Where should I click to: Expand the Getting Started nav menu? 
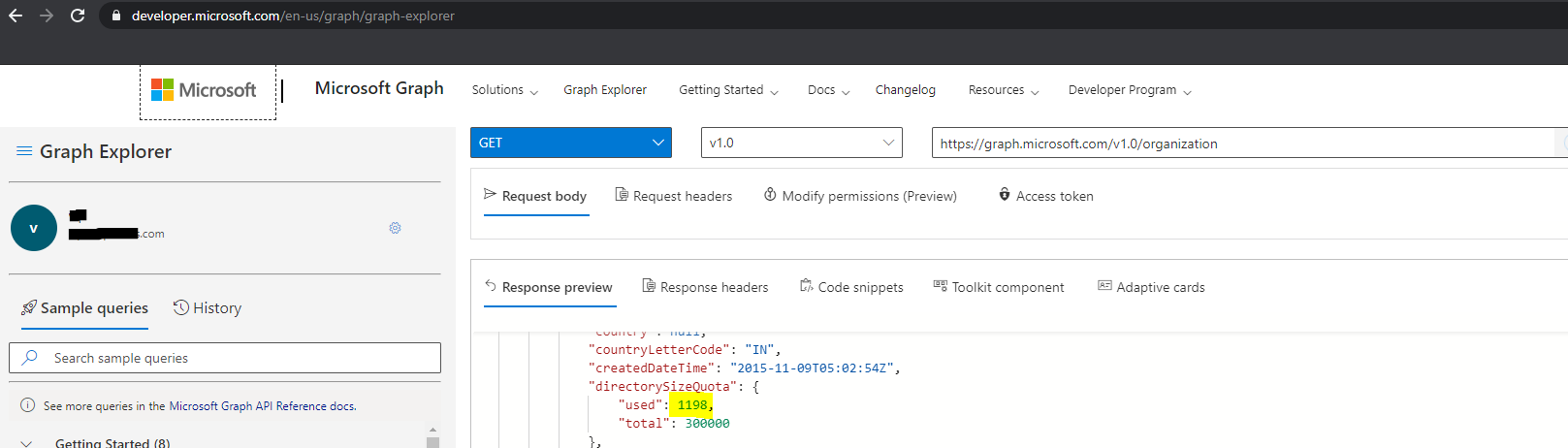(x=728, y=90)
